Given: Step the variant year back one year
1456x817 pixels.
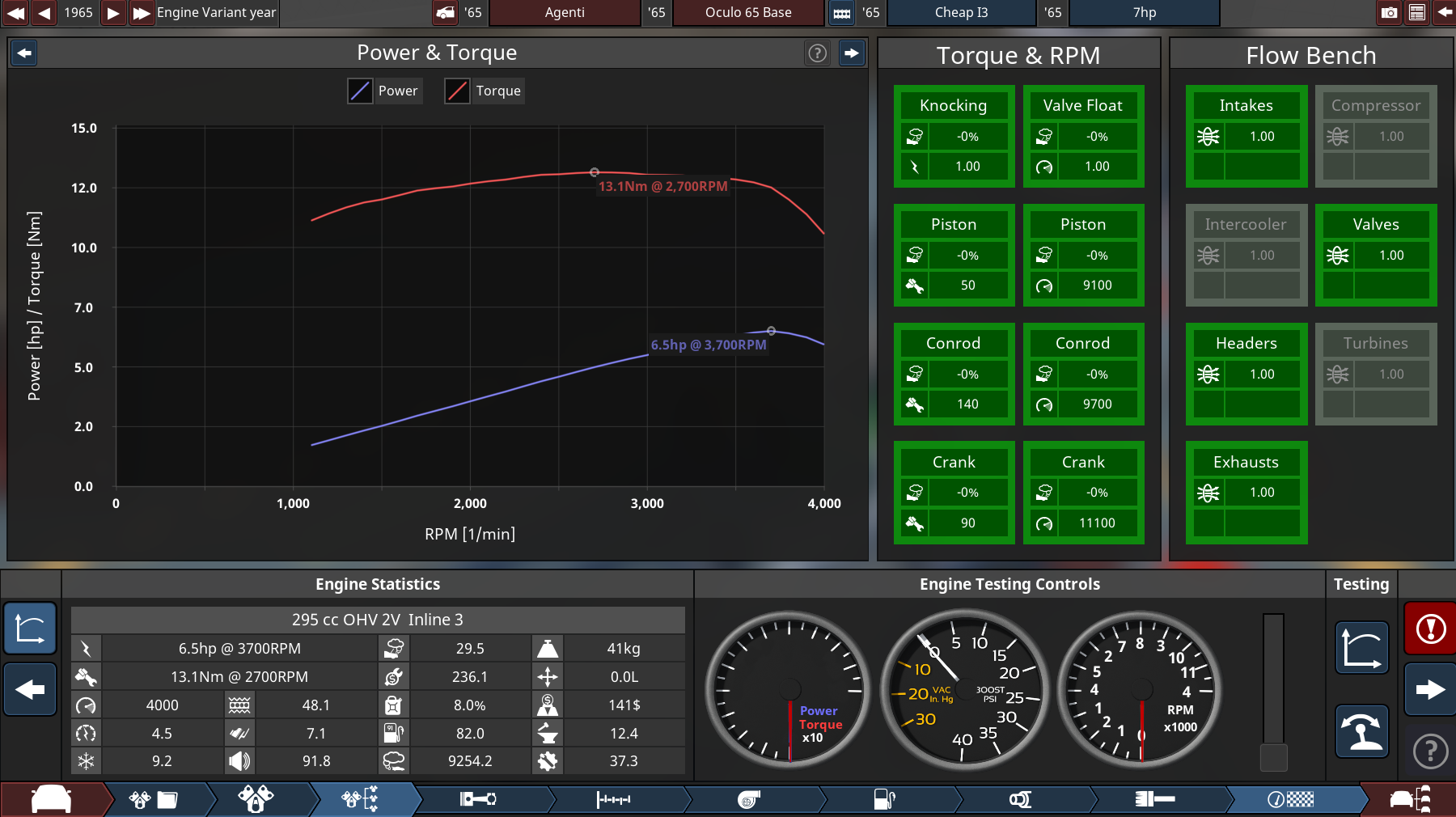Looking at the screenshot, I should (44, 12).
